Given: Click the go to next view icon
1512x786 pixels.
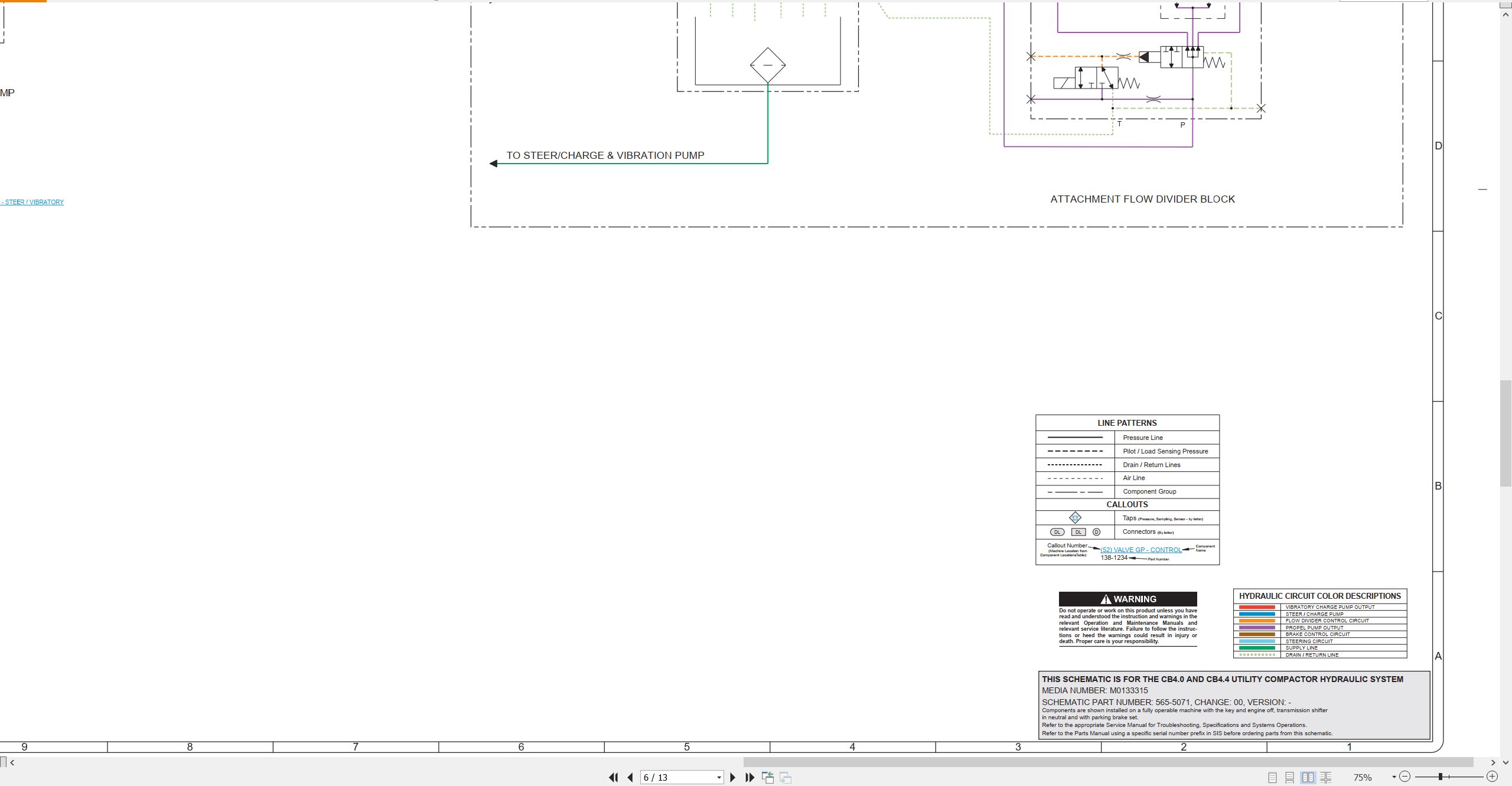Looking at the screenshot, I should click(786, 778).
